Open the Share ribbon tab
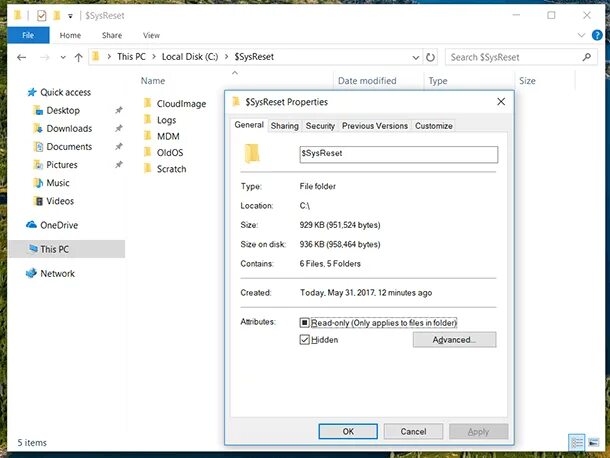Viewport: 610px width, 458px height. tap(112, 35)
